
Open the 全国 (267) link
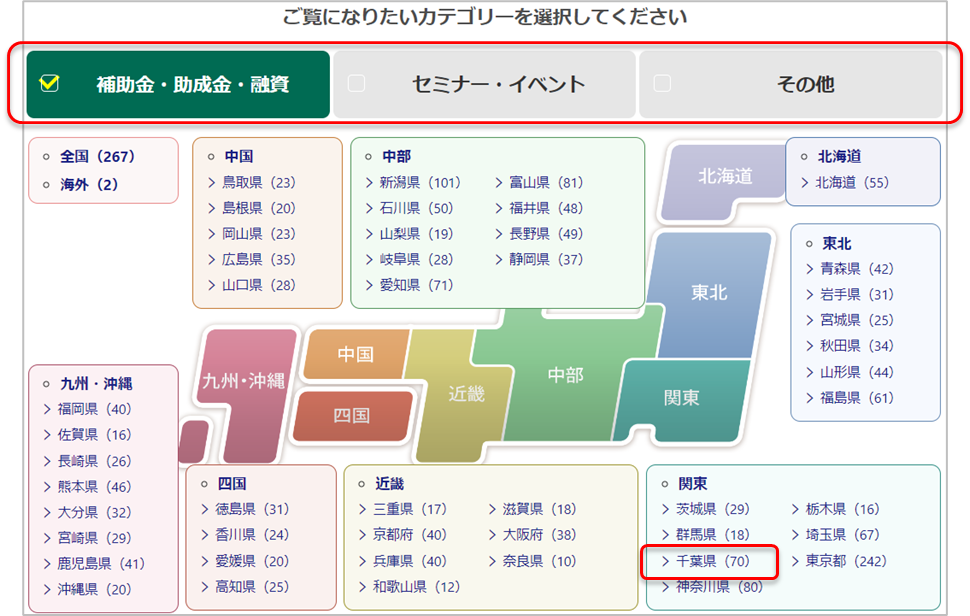97,156
